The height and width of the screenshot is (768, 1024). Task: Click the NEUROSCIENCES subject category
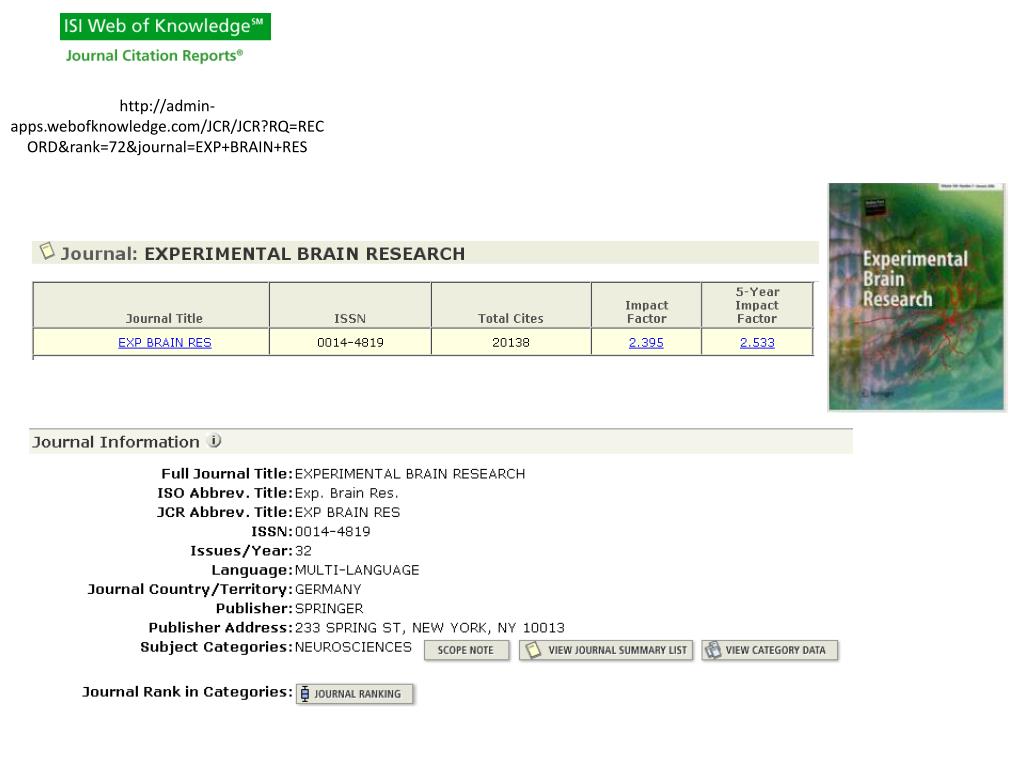[x=353, y=647]
